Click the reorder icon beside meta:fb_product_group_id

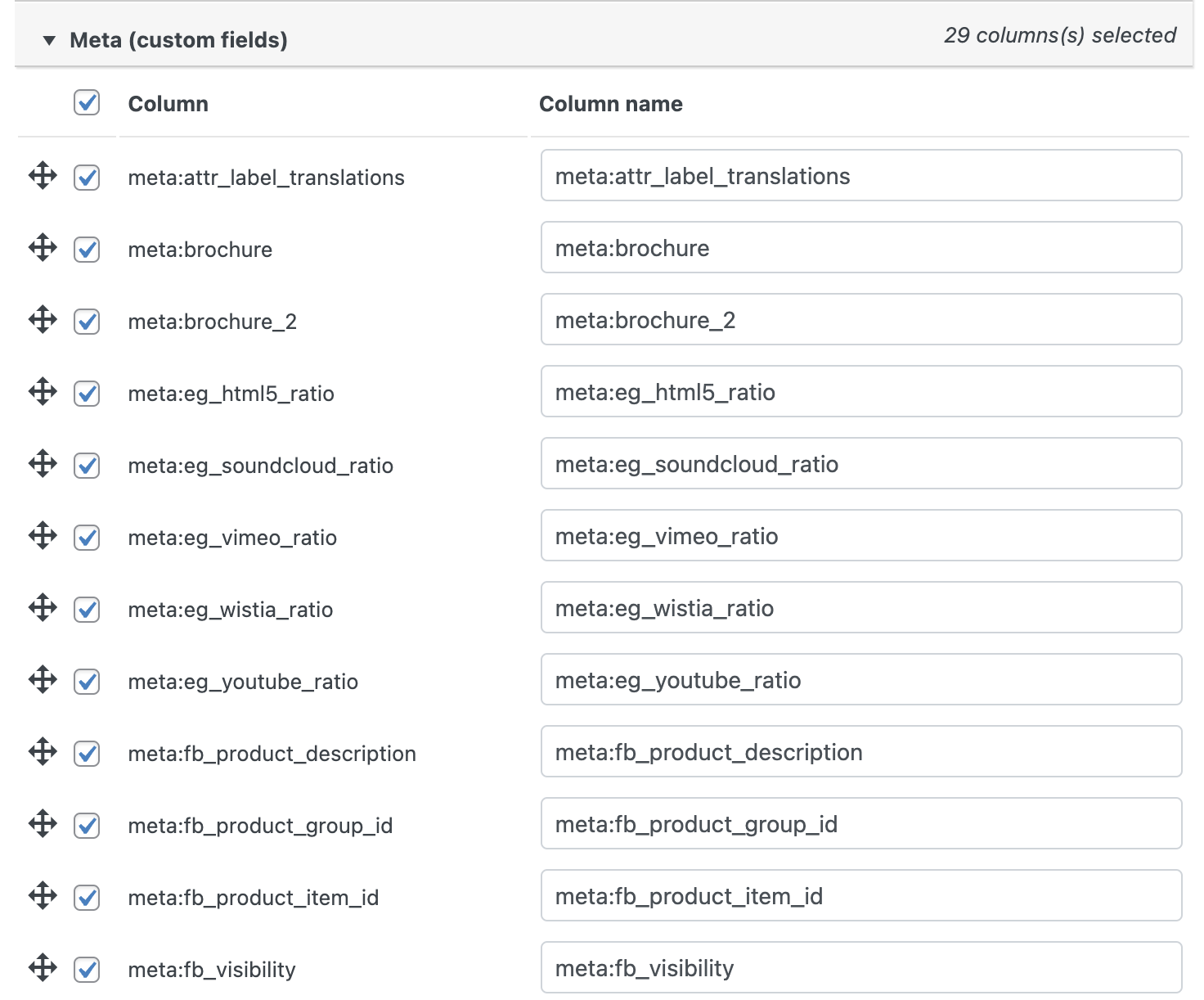(42, 824)
